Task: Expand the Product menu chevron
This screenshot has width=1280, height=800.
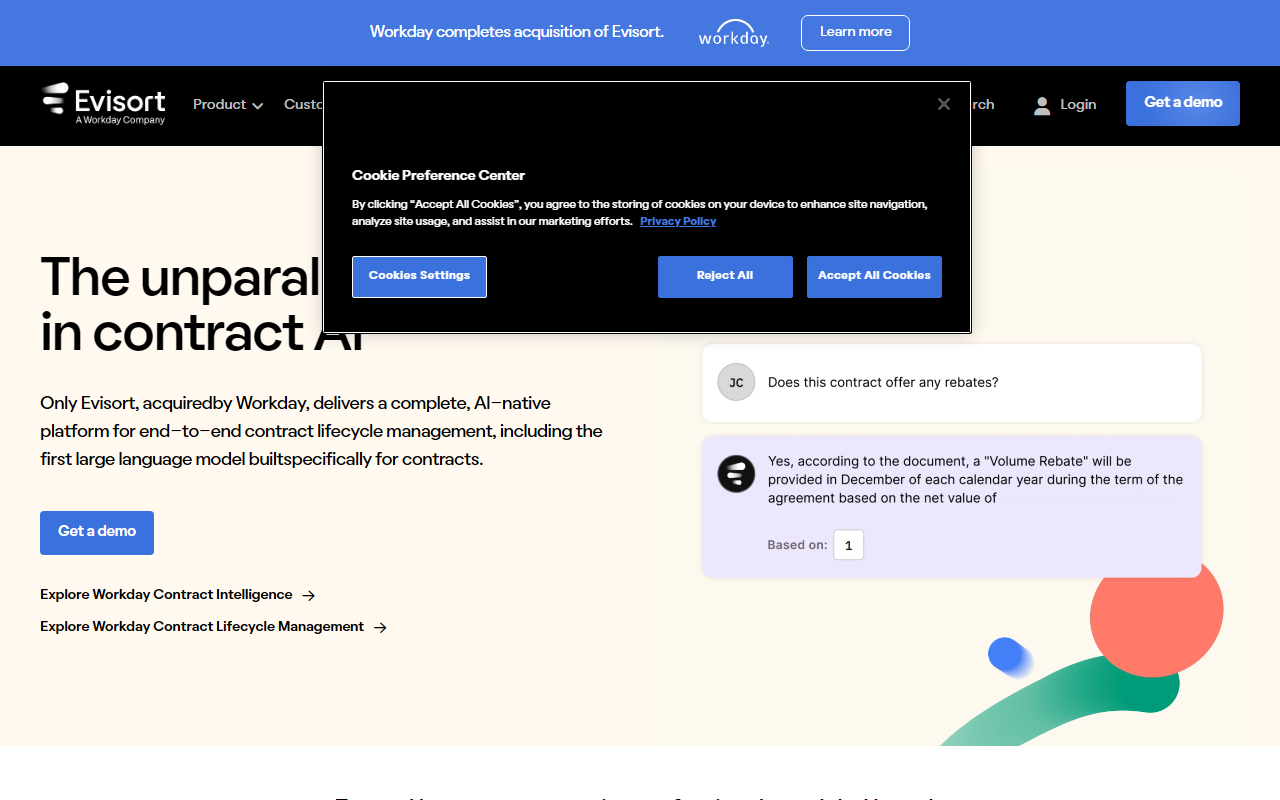Action: (x=258, y=106)
